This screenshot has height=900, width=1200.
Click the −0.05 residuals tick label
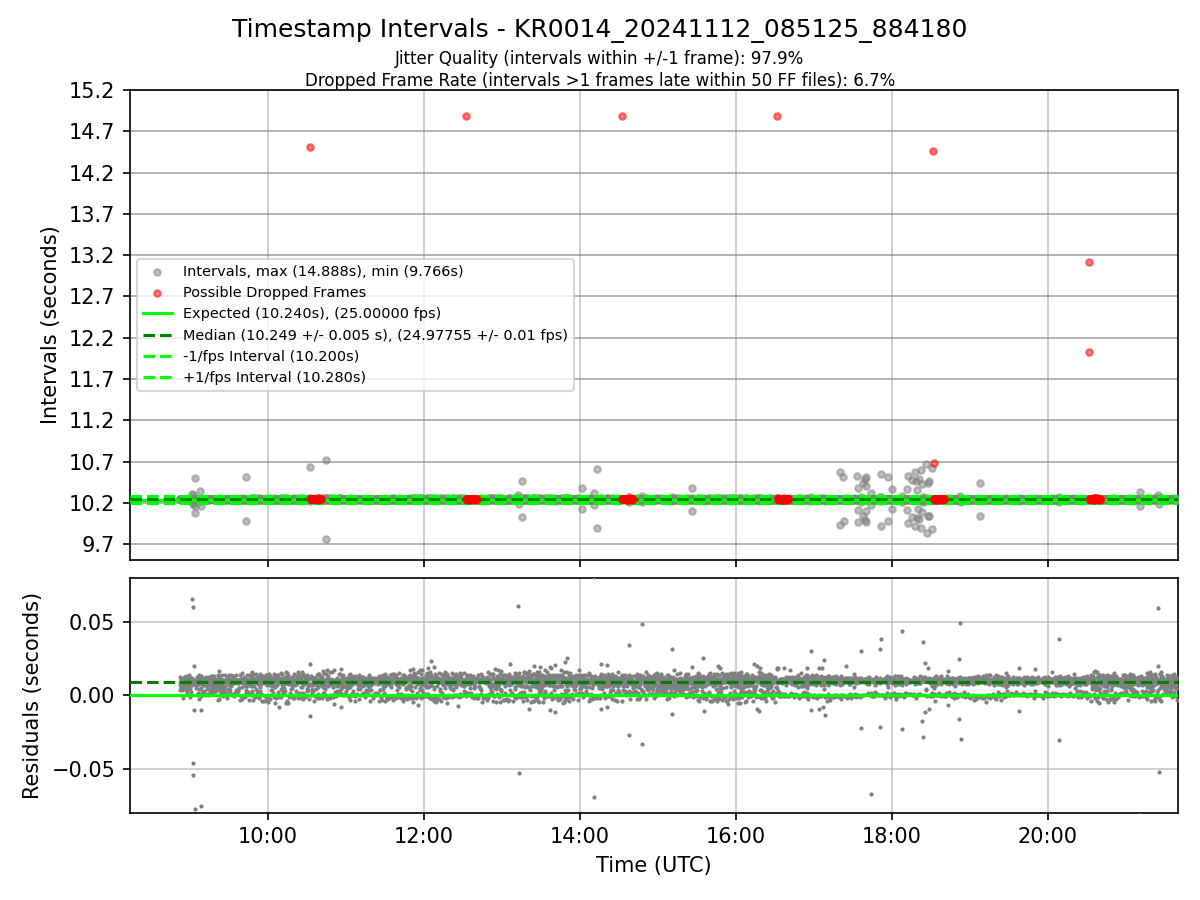[85, 770]
